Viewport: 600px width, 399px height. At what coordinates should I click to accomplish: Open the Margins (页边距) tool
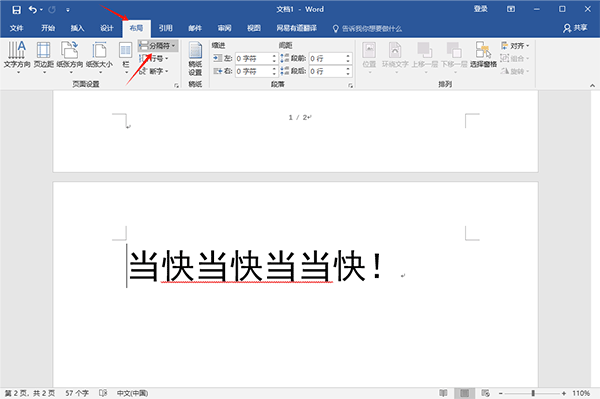click(x=43, y=57)
